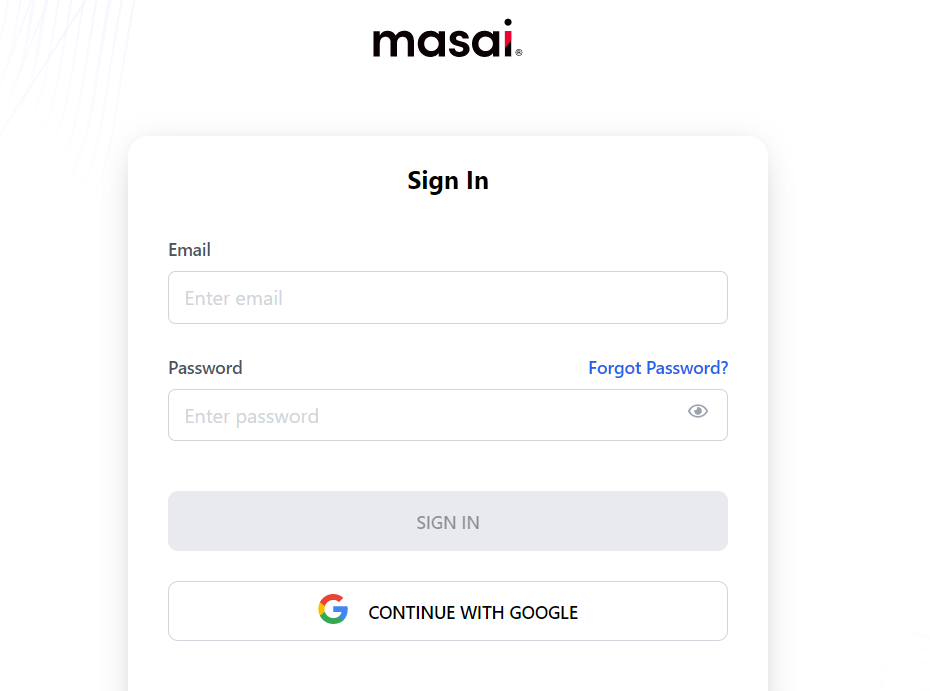Click the Password field label
Screen dimensions: 930x691
click(205, 368)
